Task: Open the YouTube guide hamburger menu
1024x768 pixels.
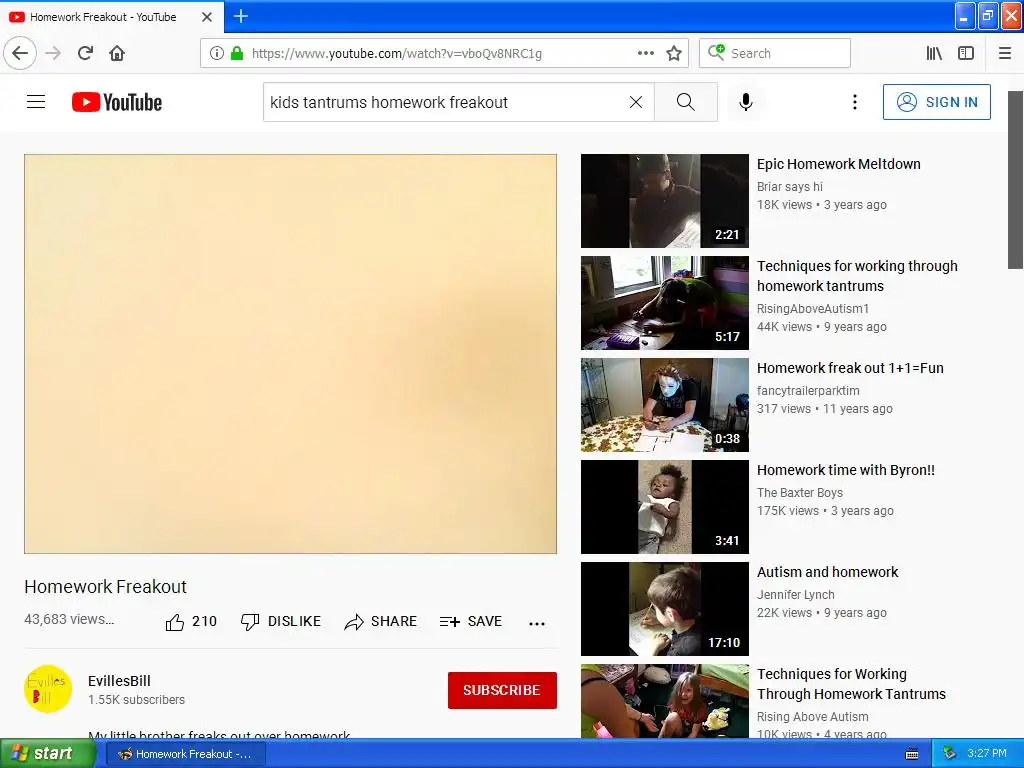Action: tap(36, 102)
